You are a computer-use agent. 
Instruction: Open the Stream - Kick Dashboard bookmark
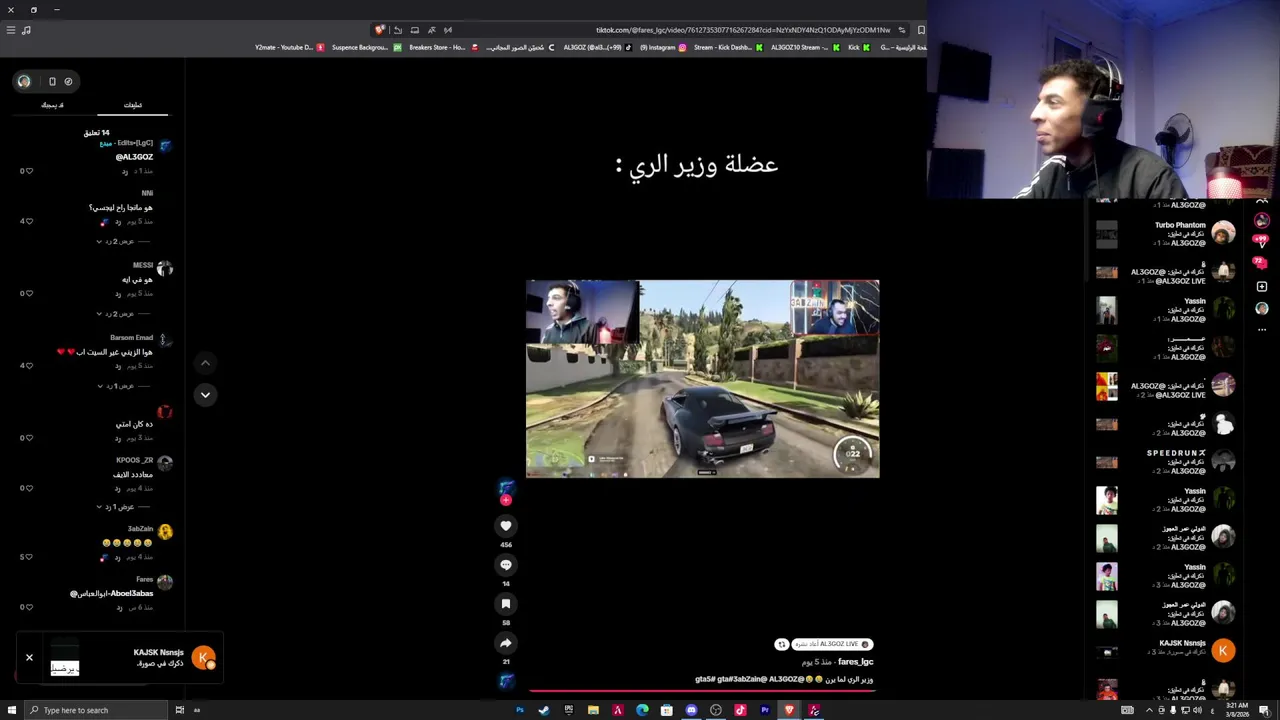click(x=728, y=47)
